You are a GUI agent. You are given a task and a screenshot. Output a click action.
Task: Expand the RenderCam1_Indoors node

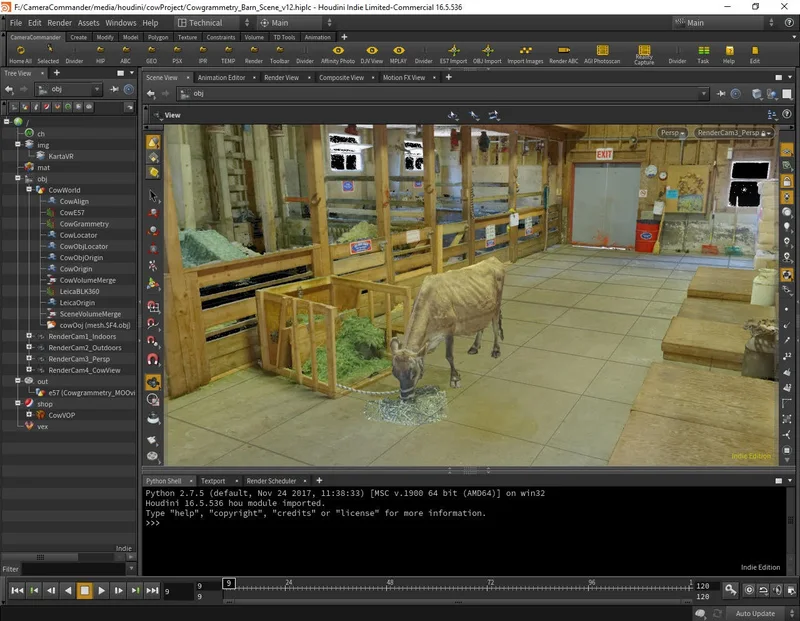coord(29,336)
